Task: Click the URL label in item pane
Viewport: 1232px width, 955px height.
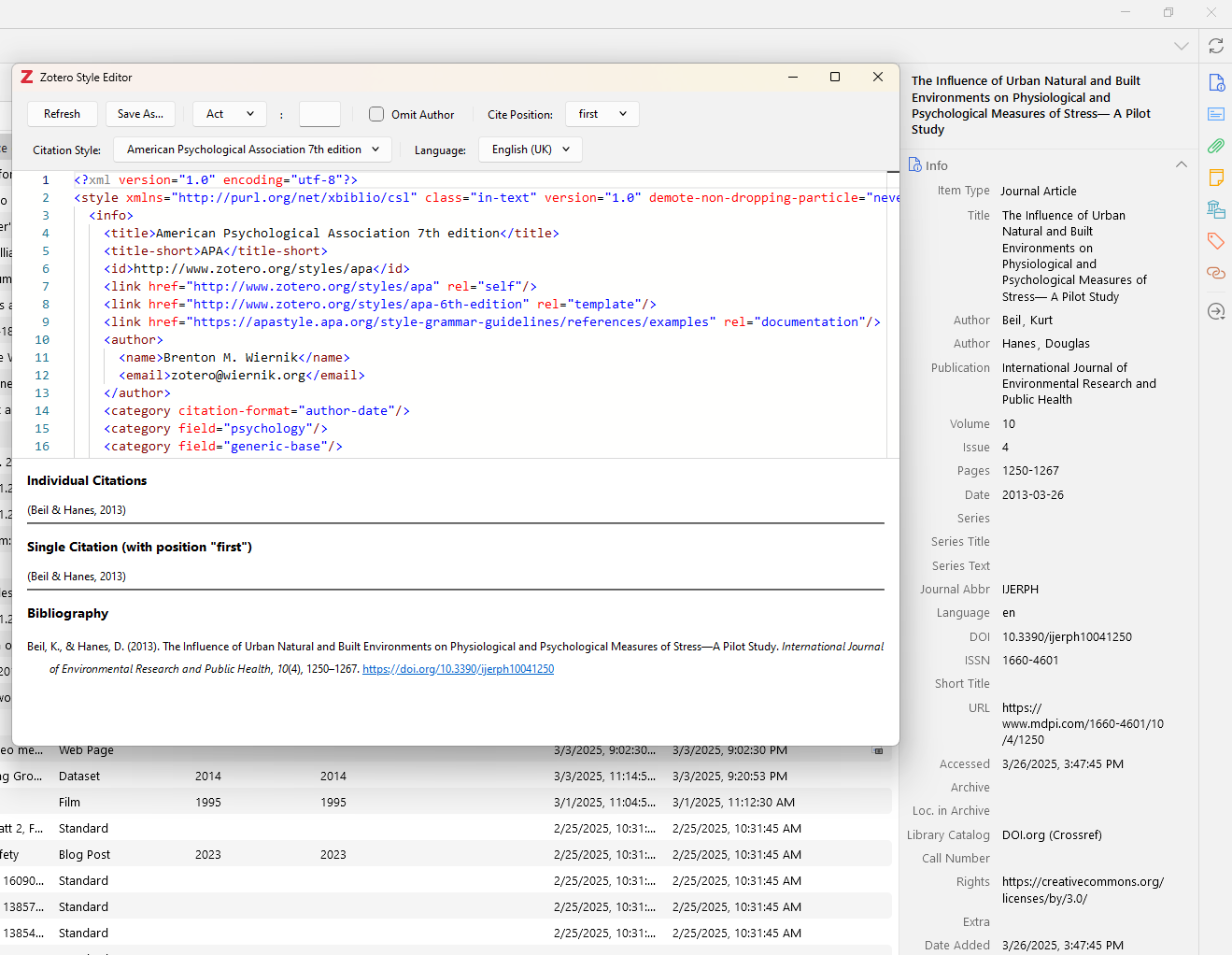Action: (979, 708)
